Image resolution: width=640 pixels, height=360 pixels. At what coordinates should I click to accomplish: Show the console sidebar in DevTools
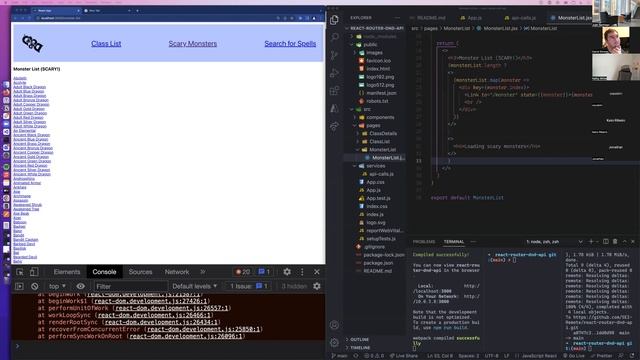(19, 286)
